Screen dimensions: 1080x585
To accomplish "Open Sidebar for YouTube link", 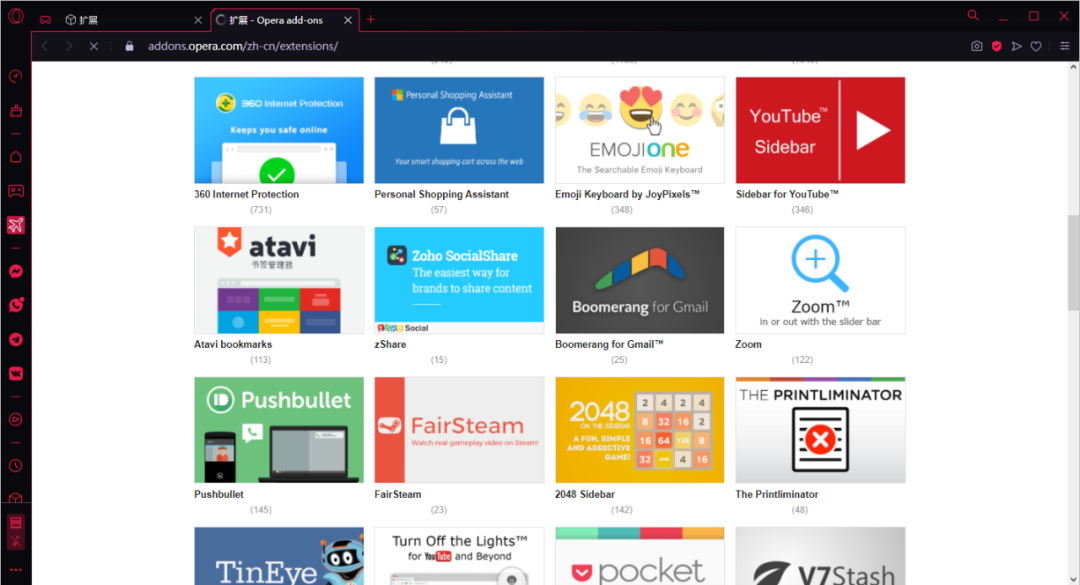I will [x=787, y=194].
